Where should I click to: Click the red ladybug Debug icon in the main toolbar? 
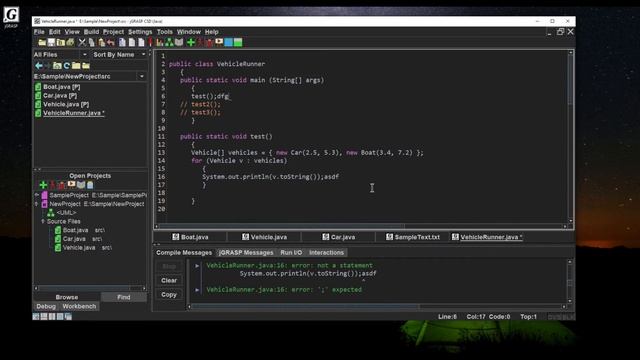coord(210,42)
